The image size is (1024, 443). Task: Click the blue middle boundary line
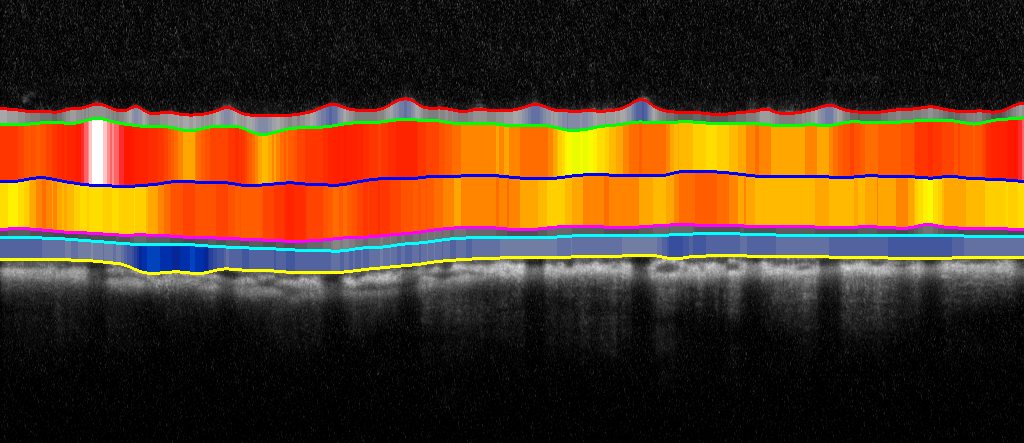(x=512, y=176)
